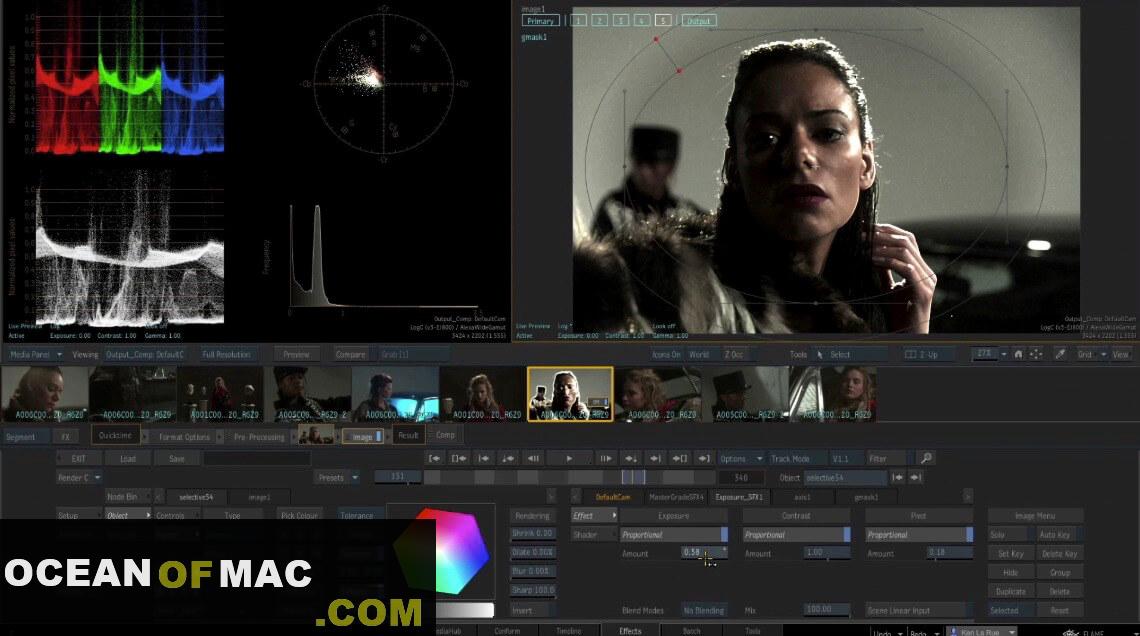Open the Contrast Proportional dropdown
This screenshot has height=636, width=1140.
pos(796,535)
